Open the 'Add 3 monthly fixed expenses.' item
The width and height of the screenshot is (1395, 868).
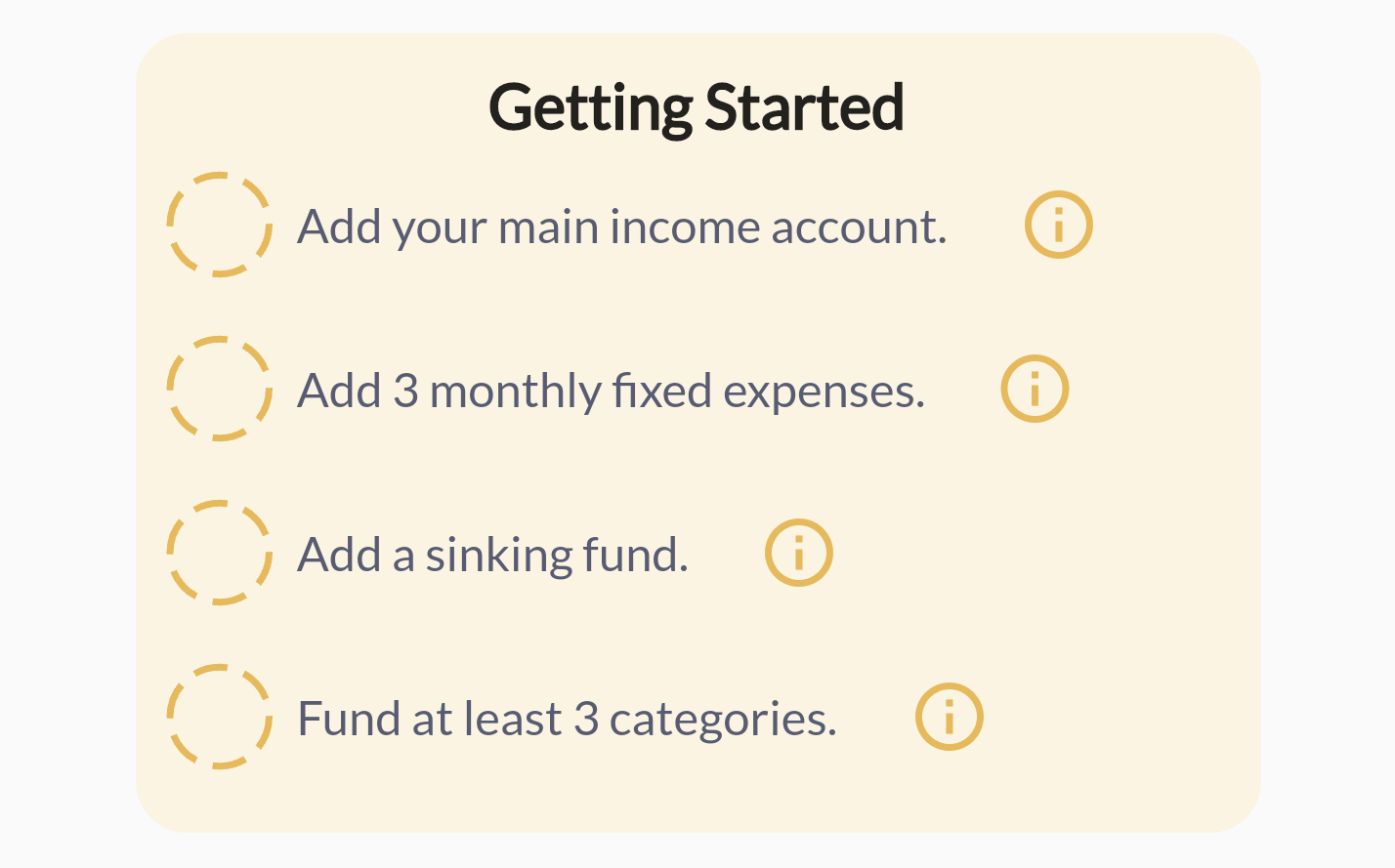[x=611, y=392]
